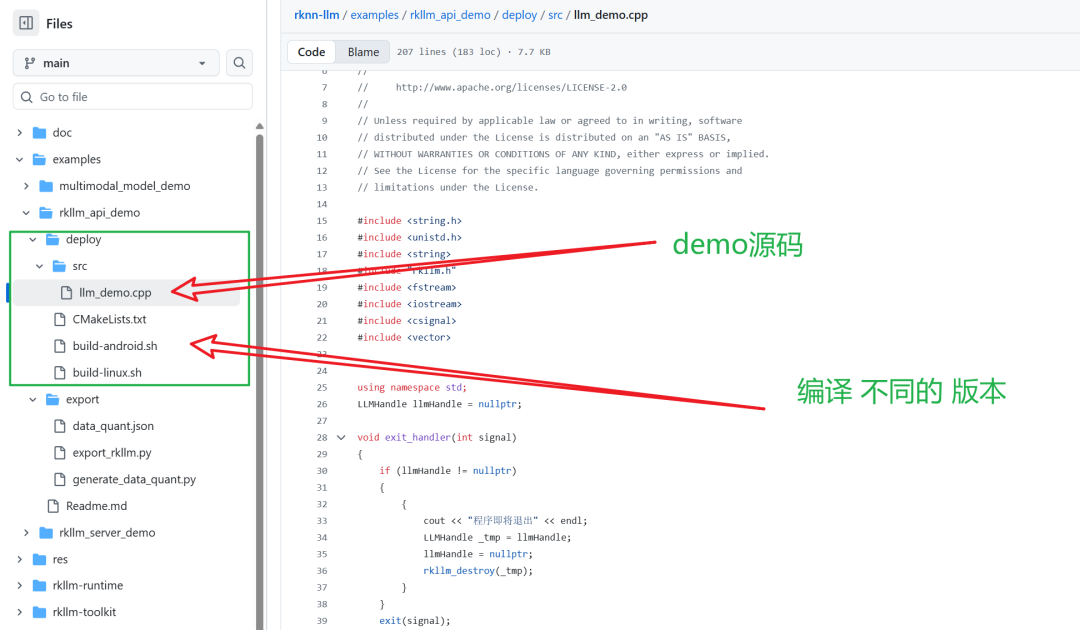Click llm_demo.cpp file icon
This screenshot has width=1080, height=630.
pyautogui.click(x=66, y=293)
